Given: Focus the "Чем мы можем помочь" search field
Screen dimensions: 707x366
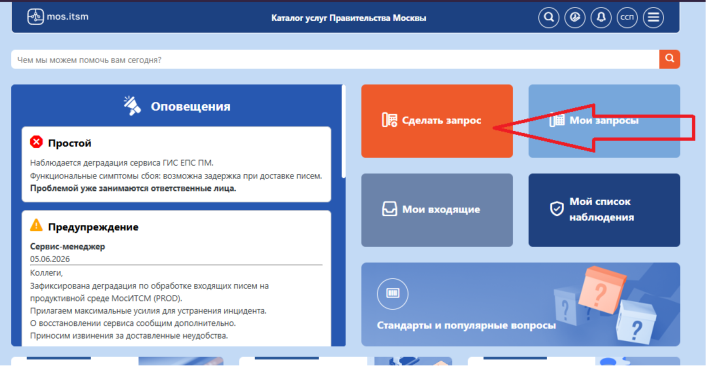Looking at the screenshot, I should coord(335,59).
